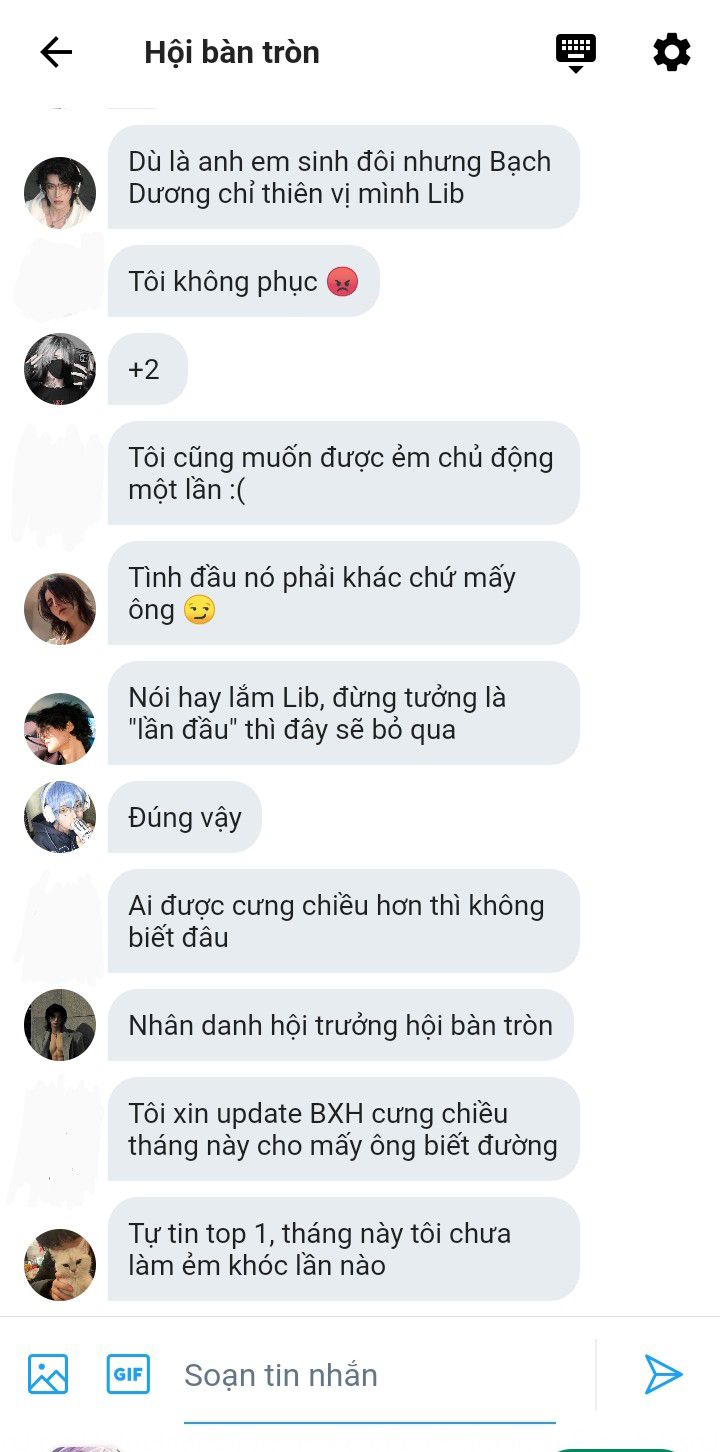Select the "+2" message bubble

click(148, 369)
